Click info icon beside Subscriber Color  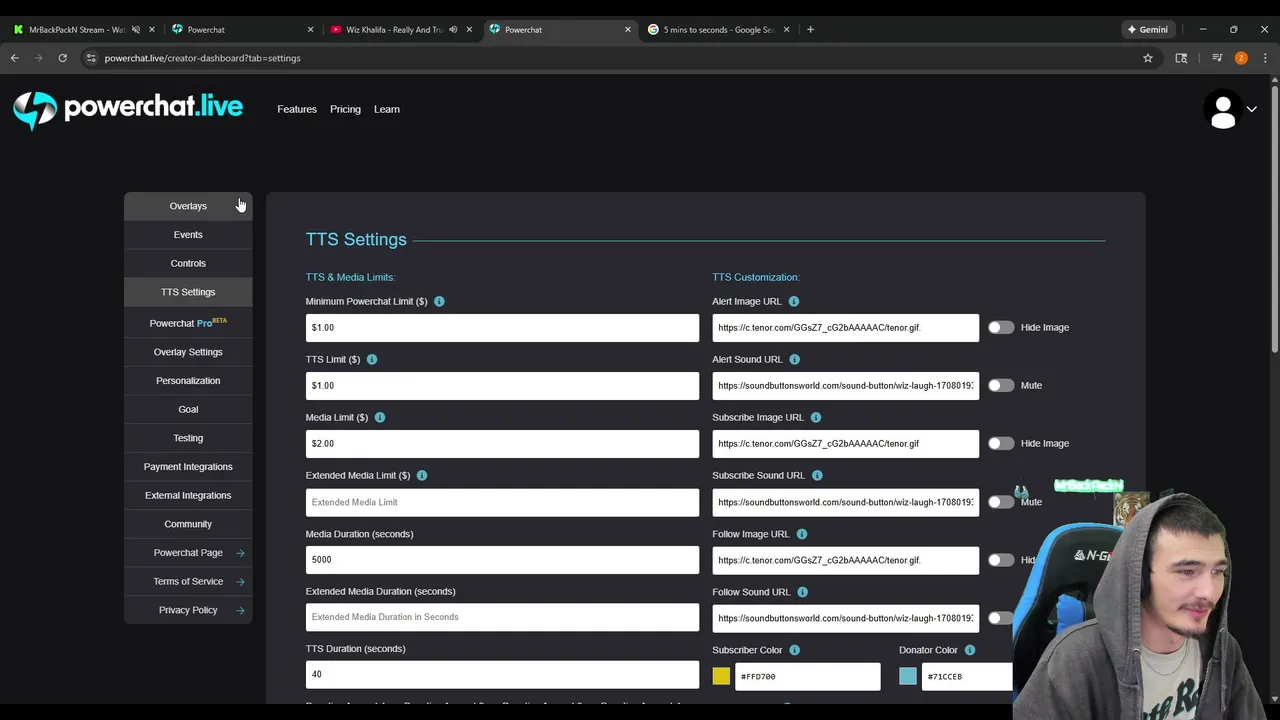795,650
